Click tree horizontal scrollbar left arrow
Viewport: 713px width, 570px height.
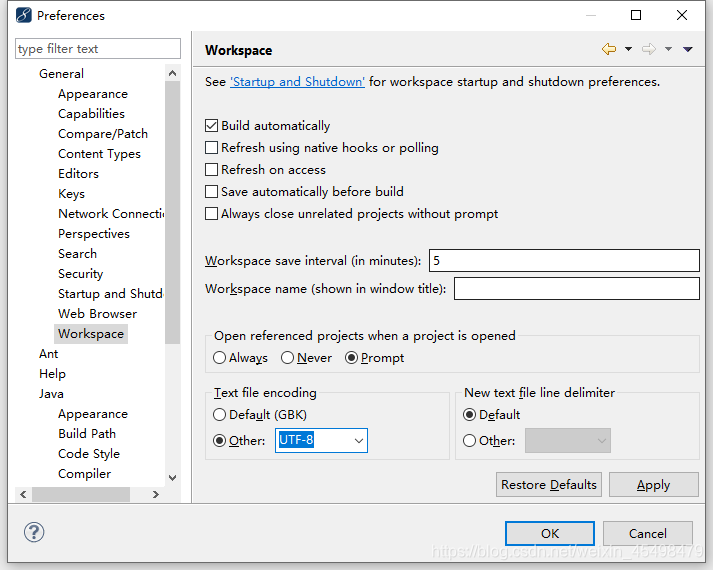(x=23, y=494)
